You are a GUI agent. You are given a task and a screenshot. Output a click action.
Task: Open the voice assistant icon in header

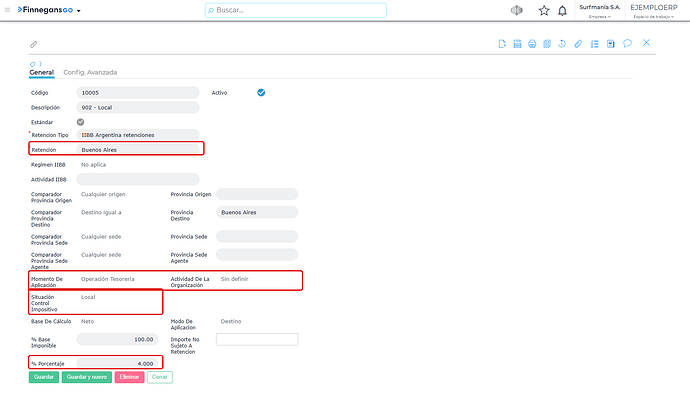517,10
